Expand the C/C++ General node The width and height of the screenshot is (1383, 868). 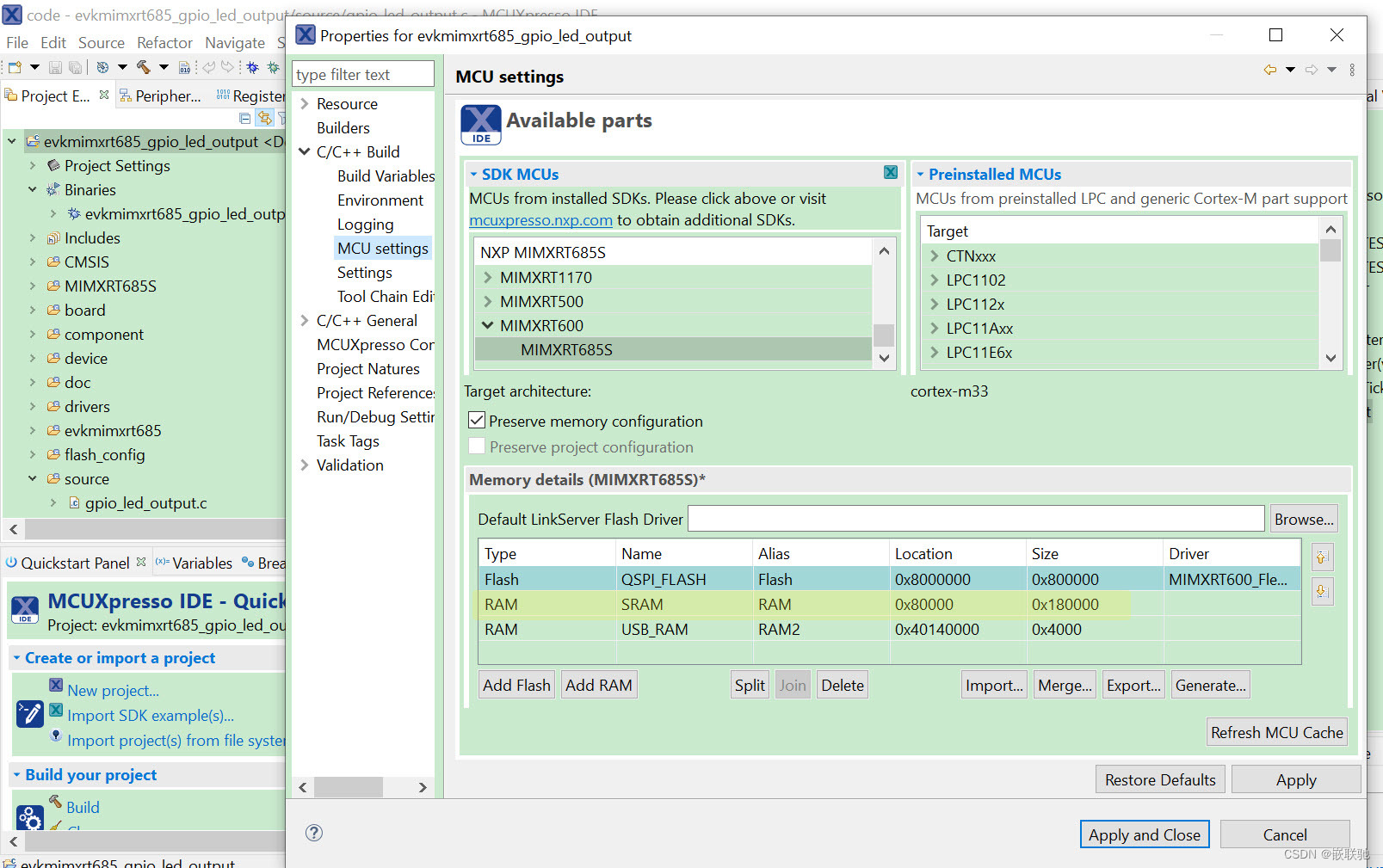305,320
